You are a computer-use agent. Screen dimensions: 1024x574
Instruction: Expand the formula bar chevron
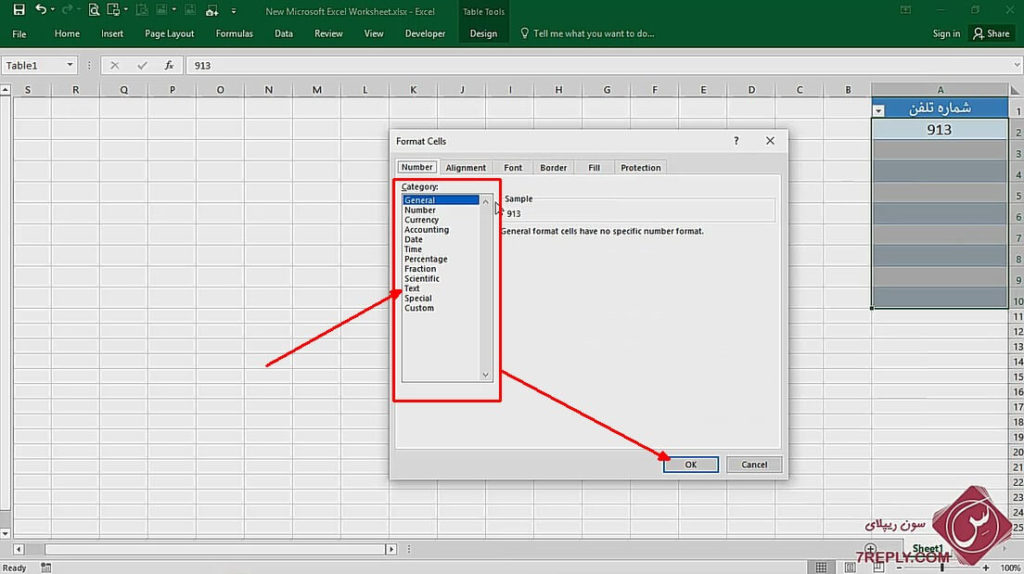point(1017,65)
